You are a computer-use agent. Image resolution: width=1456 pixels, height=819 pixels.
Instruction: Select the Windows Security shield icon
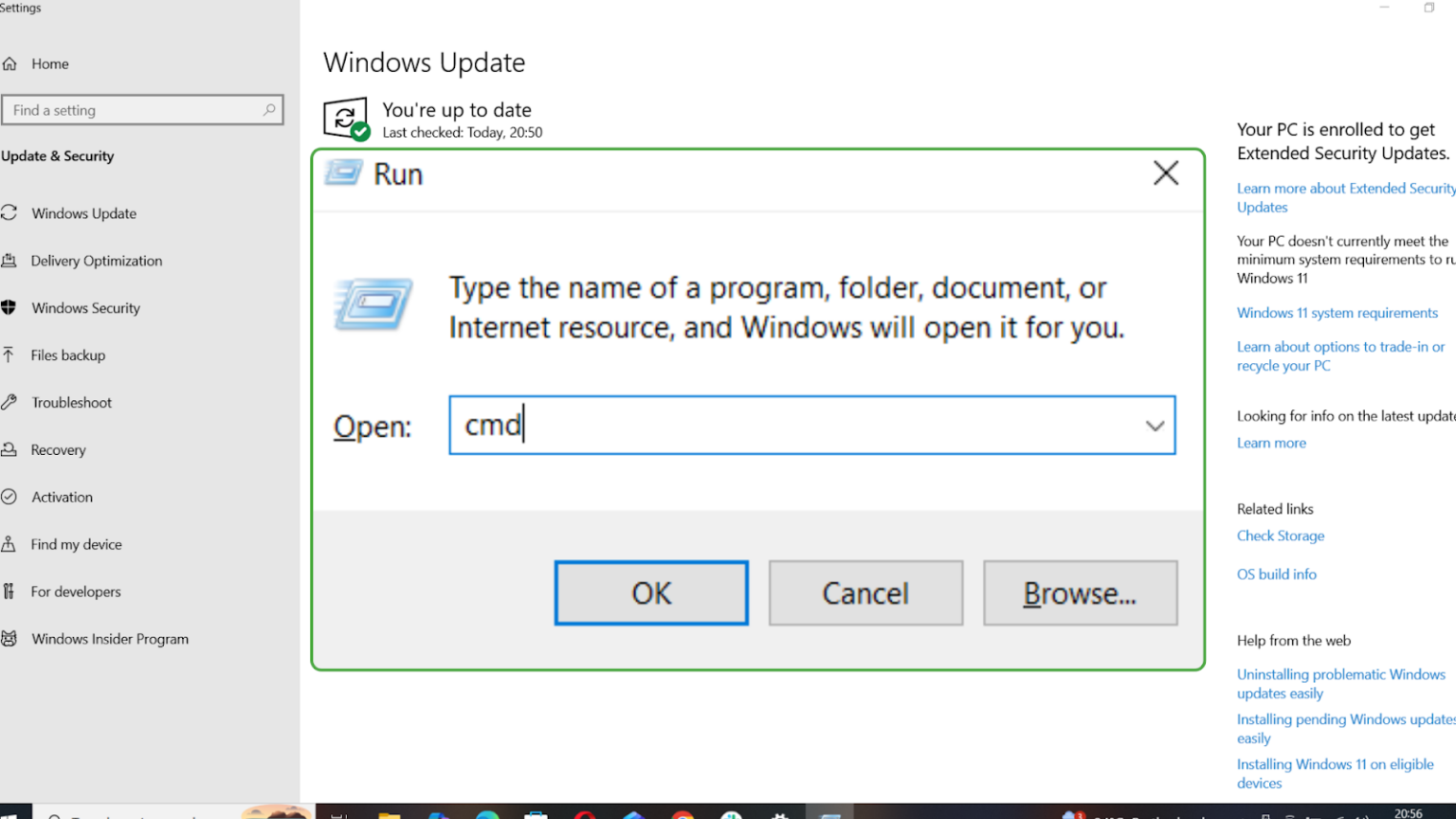[9, 307]
